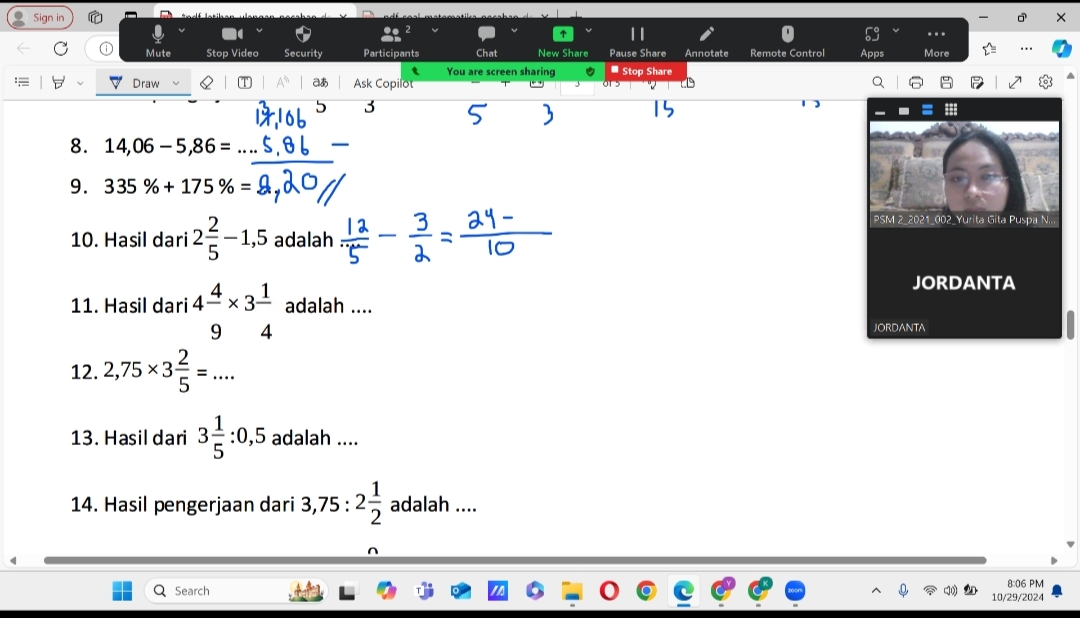Click the horizontal scrollbar thumb
This screenshot has width=1080, height=618.
point(515,560)
